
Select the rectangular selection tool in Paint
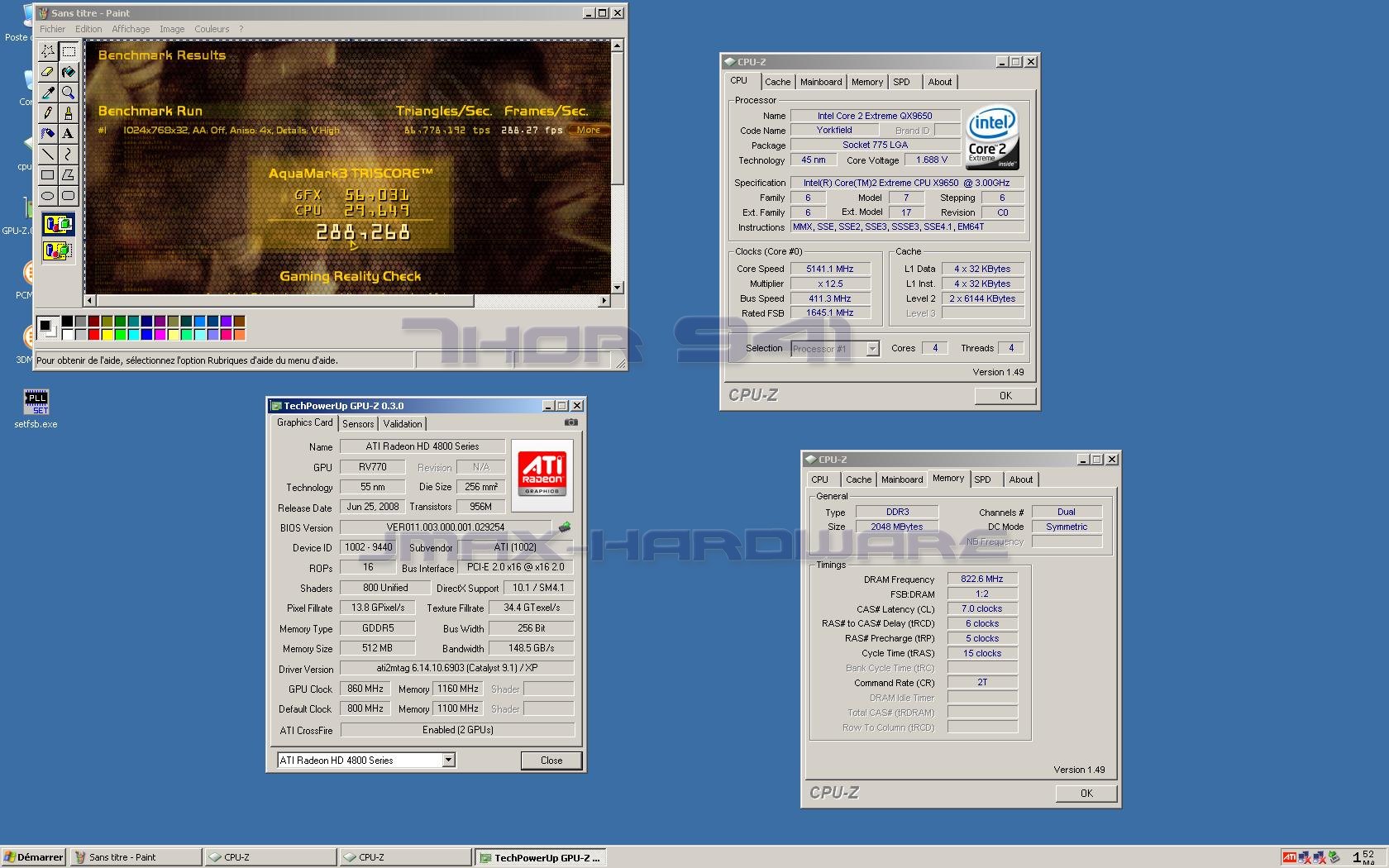tap(69, 51)
